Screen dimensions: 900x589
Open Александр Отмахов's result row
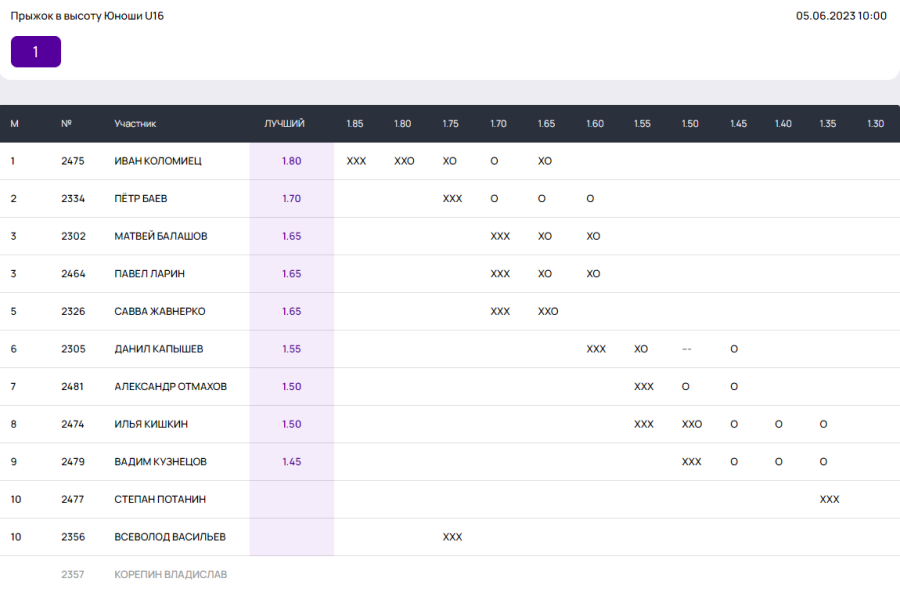click(x=171, y=386)
